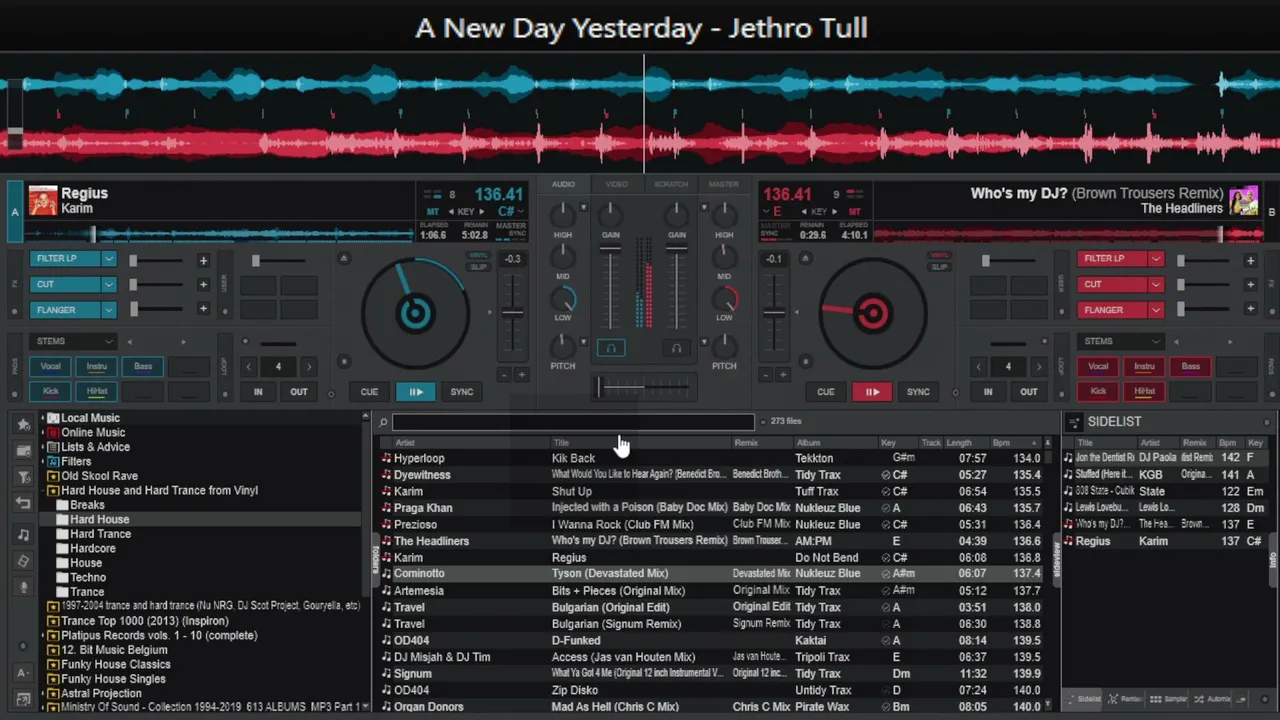
Task: Open the CUT effect dropdown on deck A
Action: click(x=109, y=284)
